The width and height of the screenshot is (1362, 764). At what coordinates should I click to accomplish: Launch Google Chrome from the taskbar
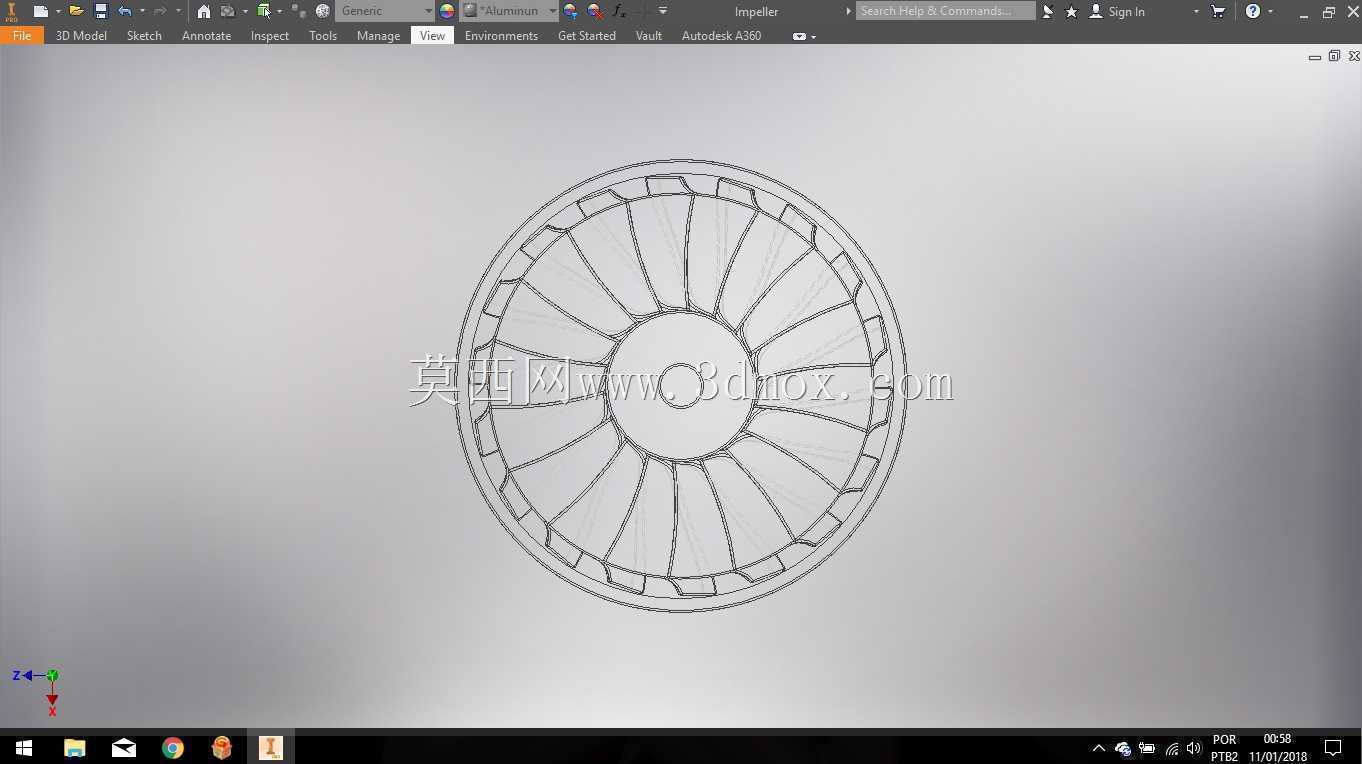coord(173,748)
